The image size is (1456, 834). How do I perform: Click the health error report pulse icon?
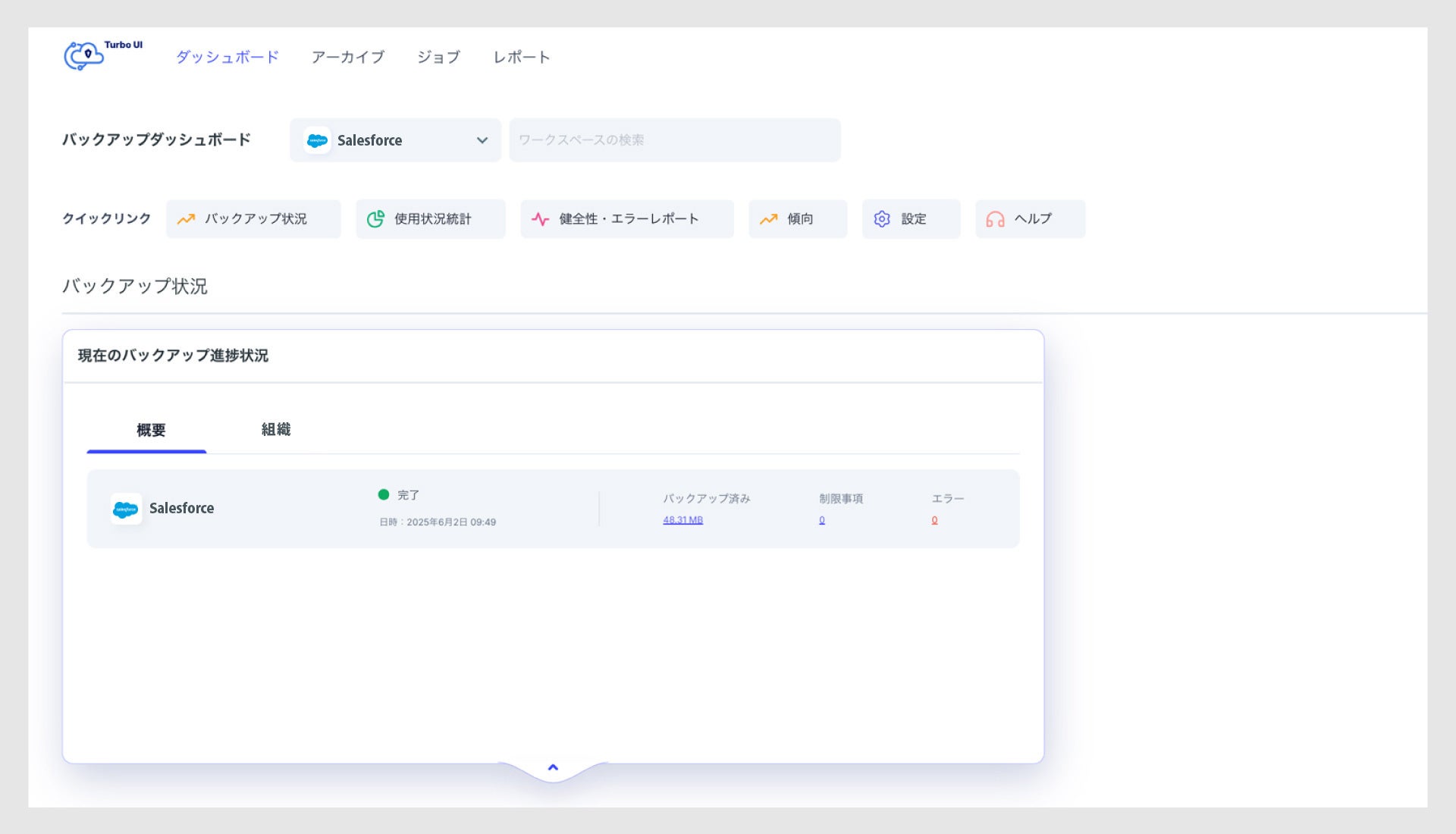pos(540,219)
